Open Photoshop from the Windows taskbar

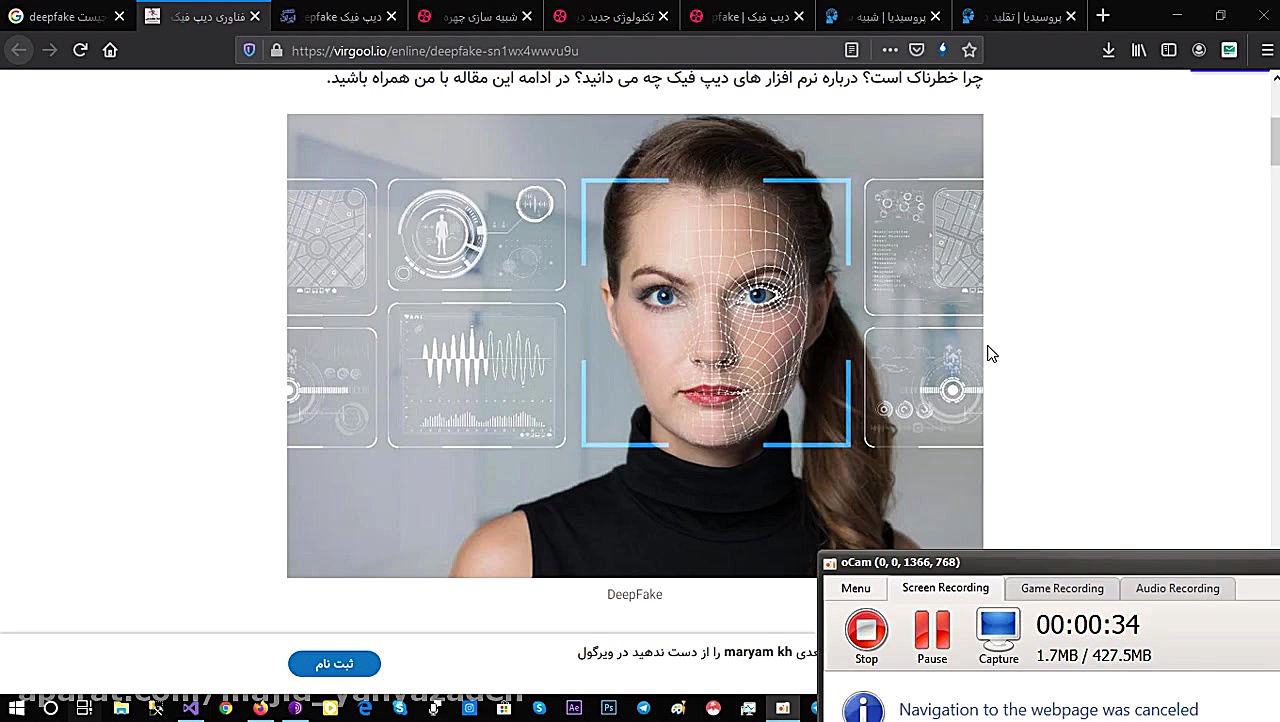click(x=609, y=708)
